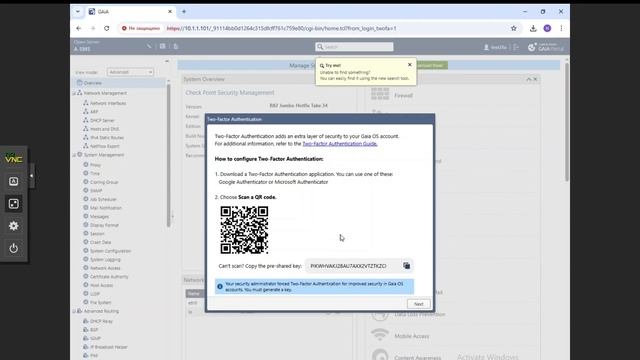Viewport: 640px width, 360px height.
Task: Go back with the browser back arrow
Action: [x=79, y=28]
